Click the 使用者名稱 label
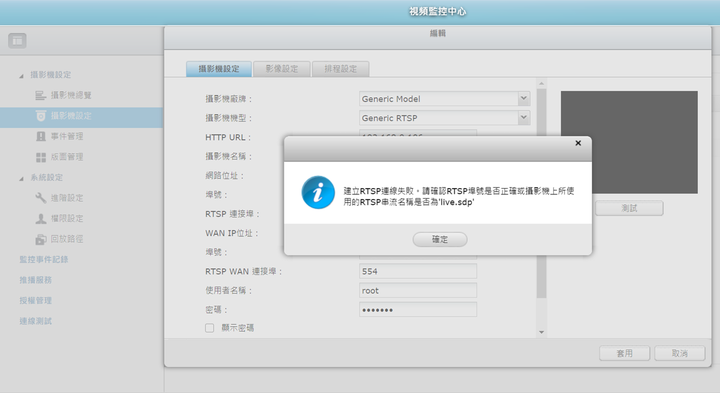 tap(228, 291)
